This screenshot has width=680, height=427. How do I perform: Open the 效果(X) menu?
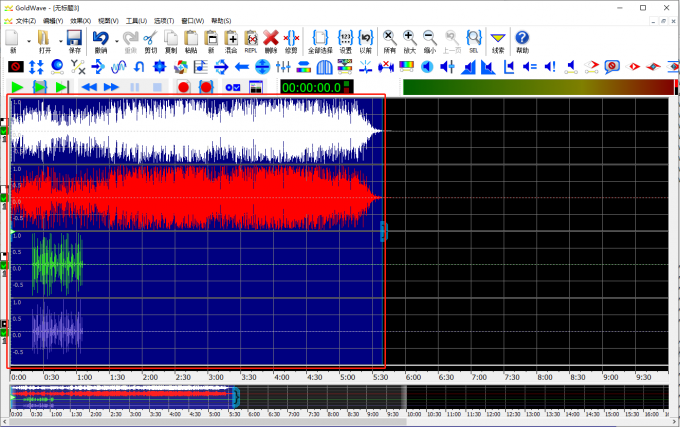point(81,21)
